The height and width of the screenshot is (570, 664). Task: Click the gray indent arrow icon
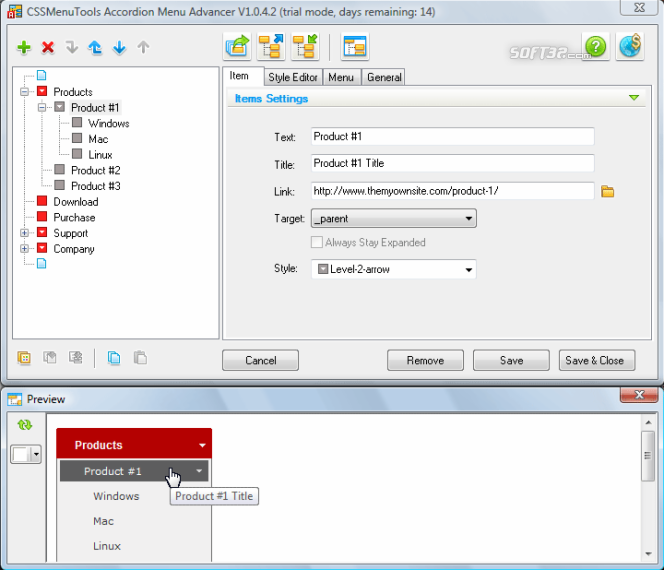coord(72,47)
